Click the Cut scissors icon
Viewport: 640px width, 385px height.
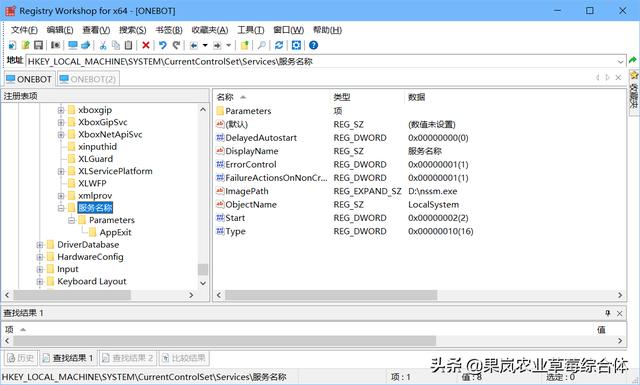[x=103, y=45]
